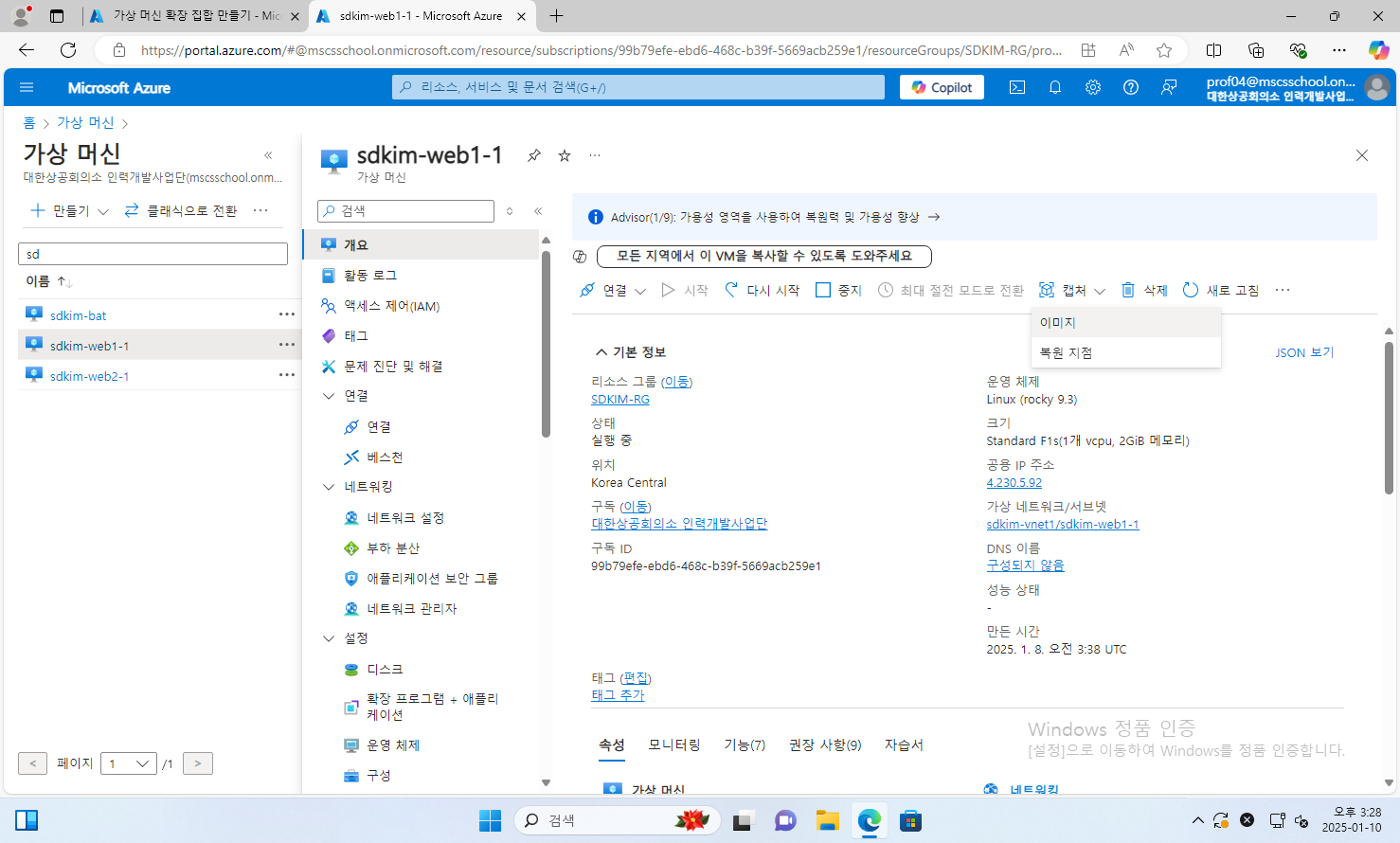Open more options for sdkim-web1-1 row
Image resolution: width=1400 pixels, height=843 pixels.
click(x=287, y=345)
